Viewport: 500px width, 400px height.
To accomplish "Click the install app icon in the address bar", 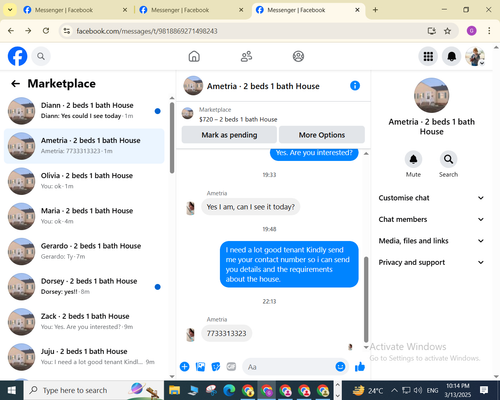I will click(432, 31).
